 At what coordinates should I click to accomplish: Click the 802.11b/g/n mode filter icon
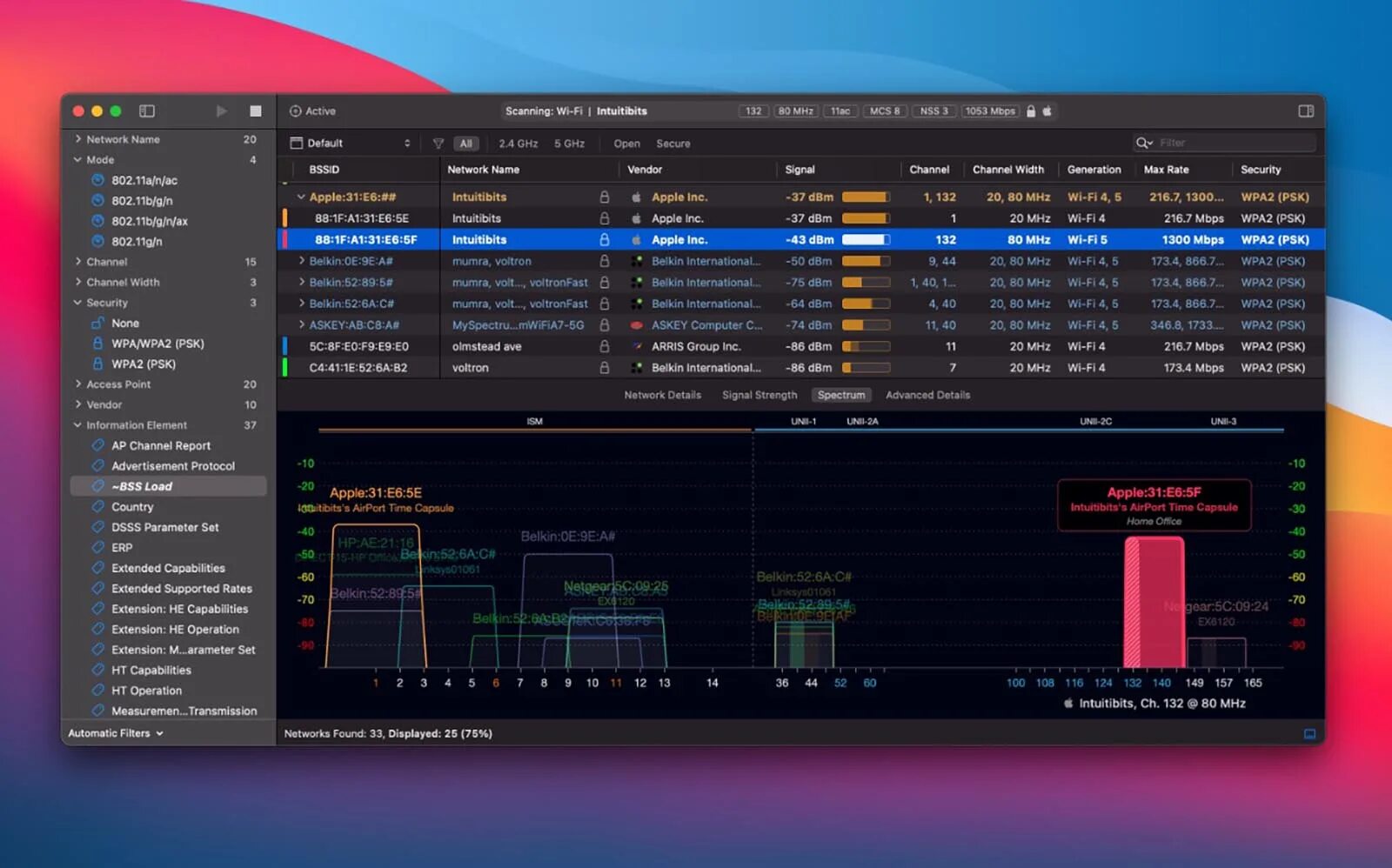[x=97, y=201]
